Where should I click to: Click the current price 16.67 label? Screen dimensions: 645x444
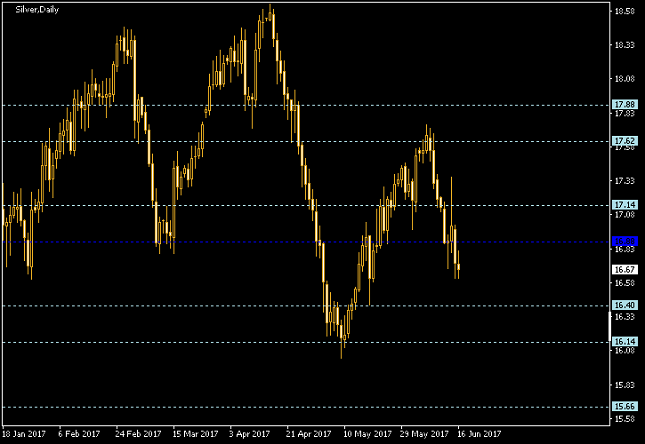(625, 270)
